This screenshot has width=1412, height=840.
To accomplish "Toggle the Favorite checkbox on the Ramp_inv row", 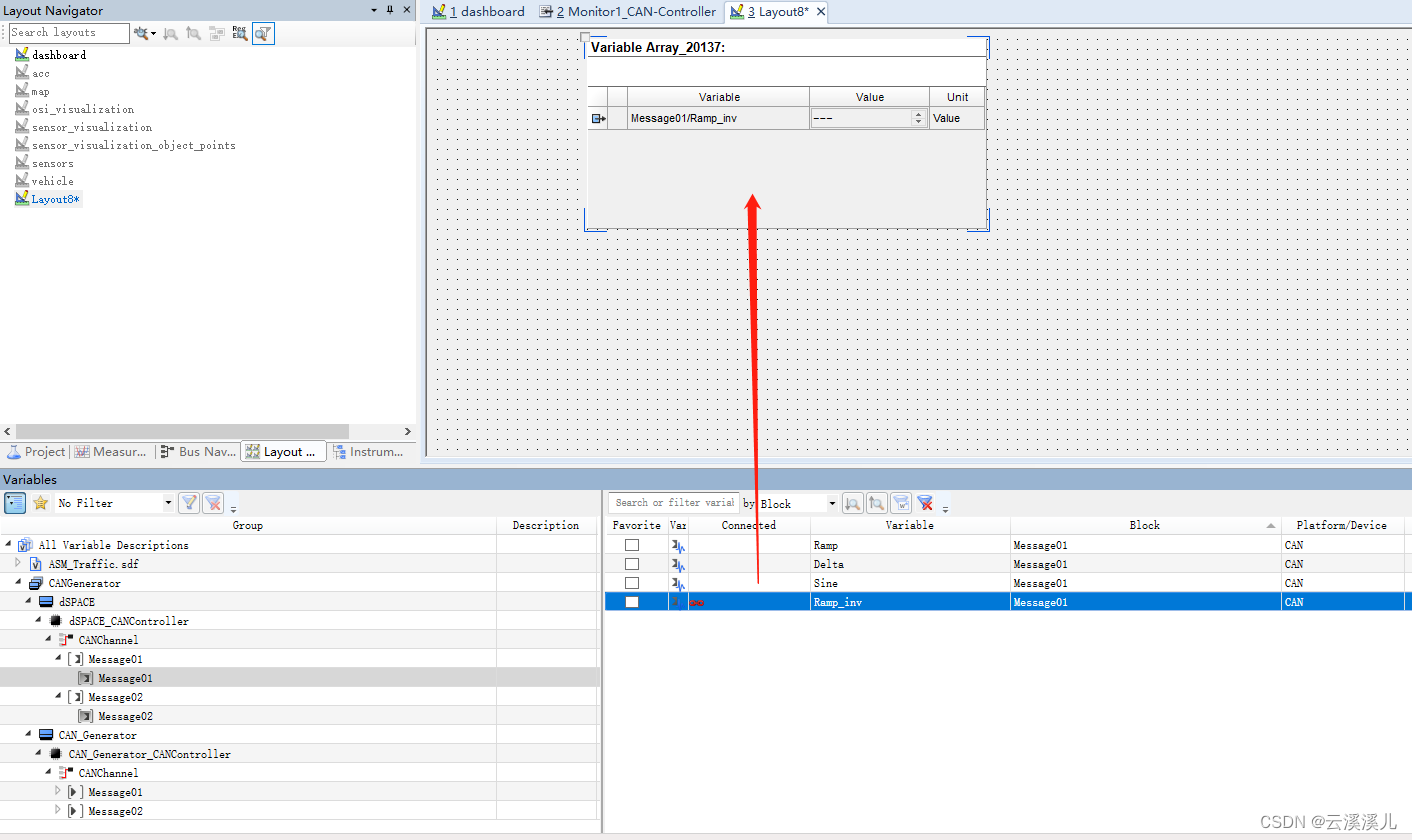I will pyautogui.click(x=632, y=601).
